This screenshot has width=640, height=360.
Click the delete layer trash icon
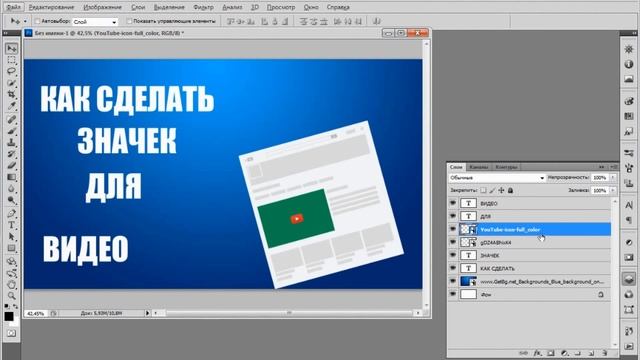[x=604, y=353]
